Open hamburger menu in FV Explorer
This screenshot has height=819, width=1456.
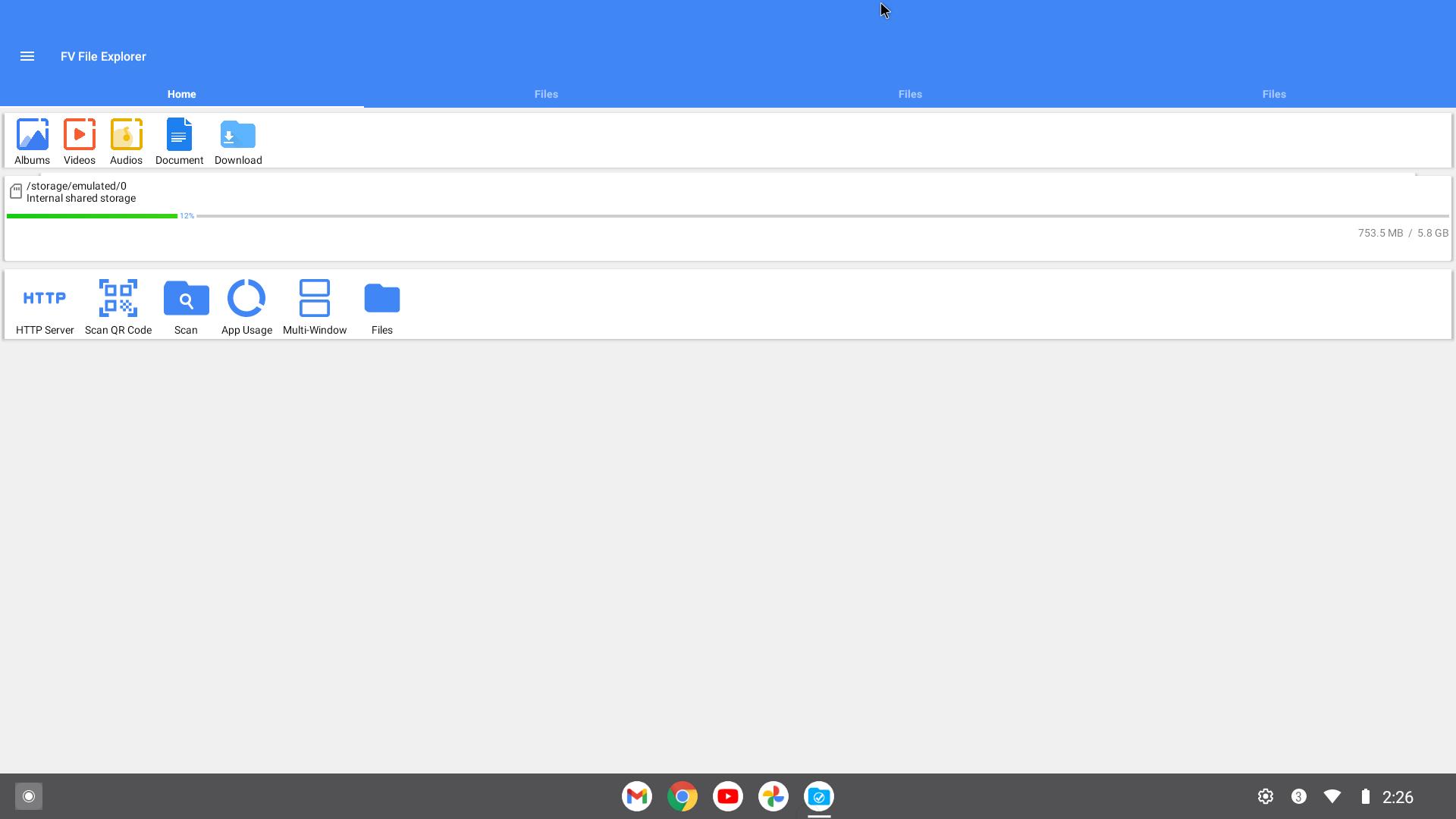(x=27, y=56)
